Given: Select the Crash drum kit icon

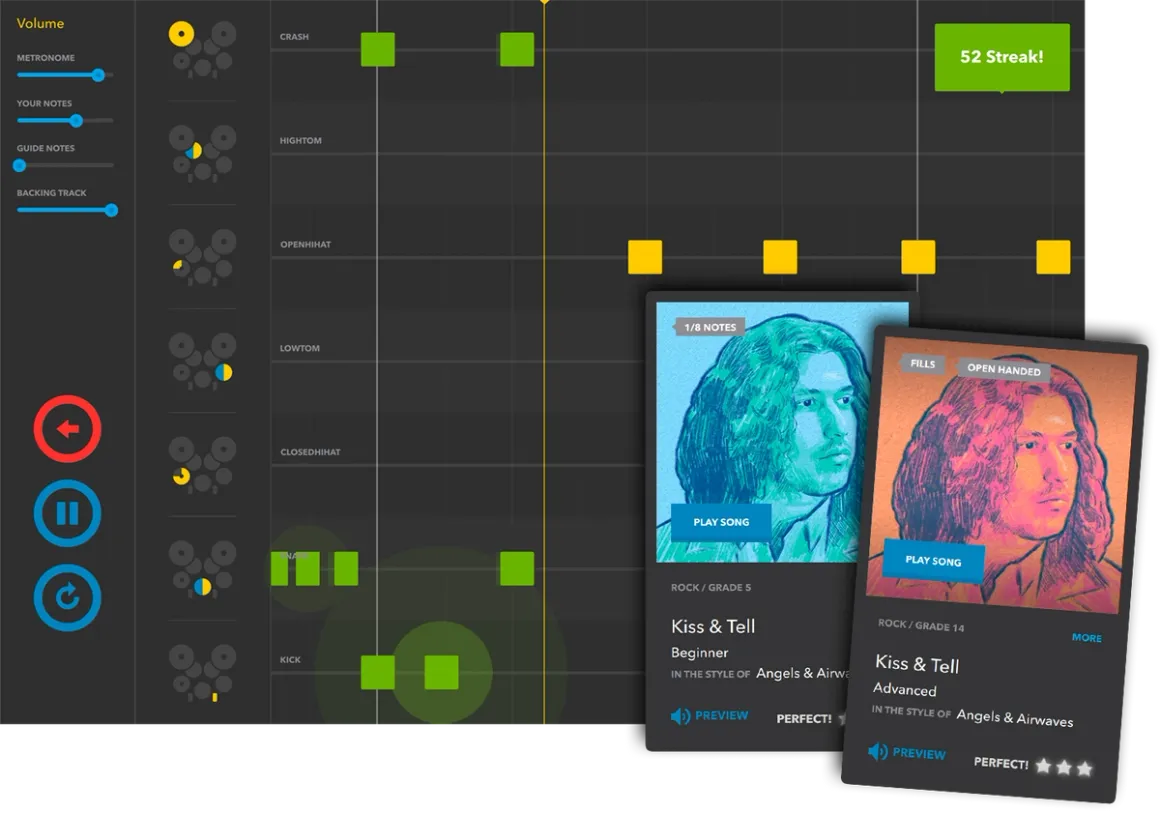Looking at the screenshot, I should (202, 49).
